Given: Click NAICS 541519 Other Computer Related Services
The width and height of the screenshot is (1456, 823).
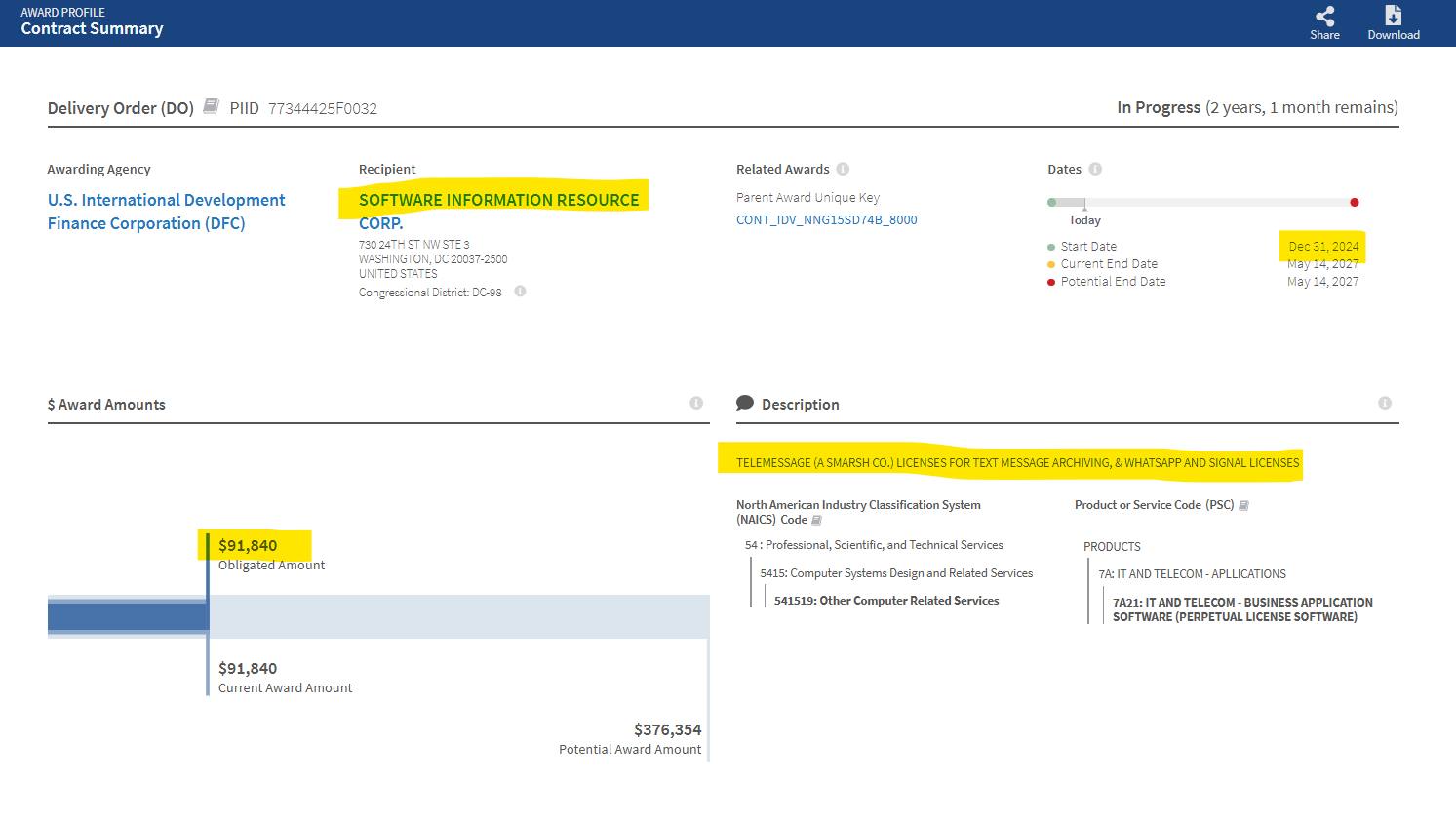Looking at the screenshot, I should click(x=886, y=601).
